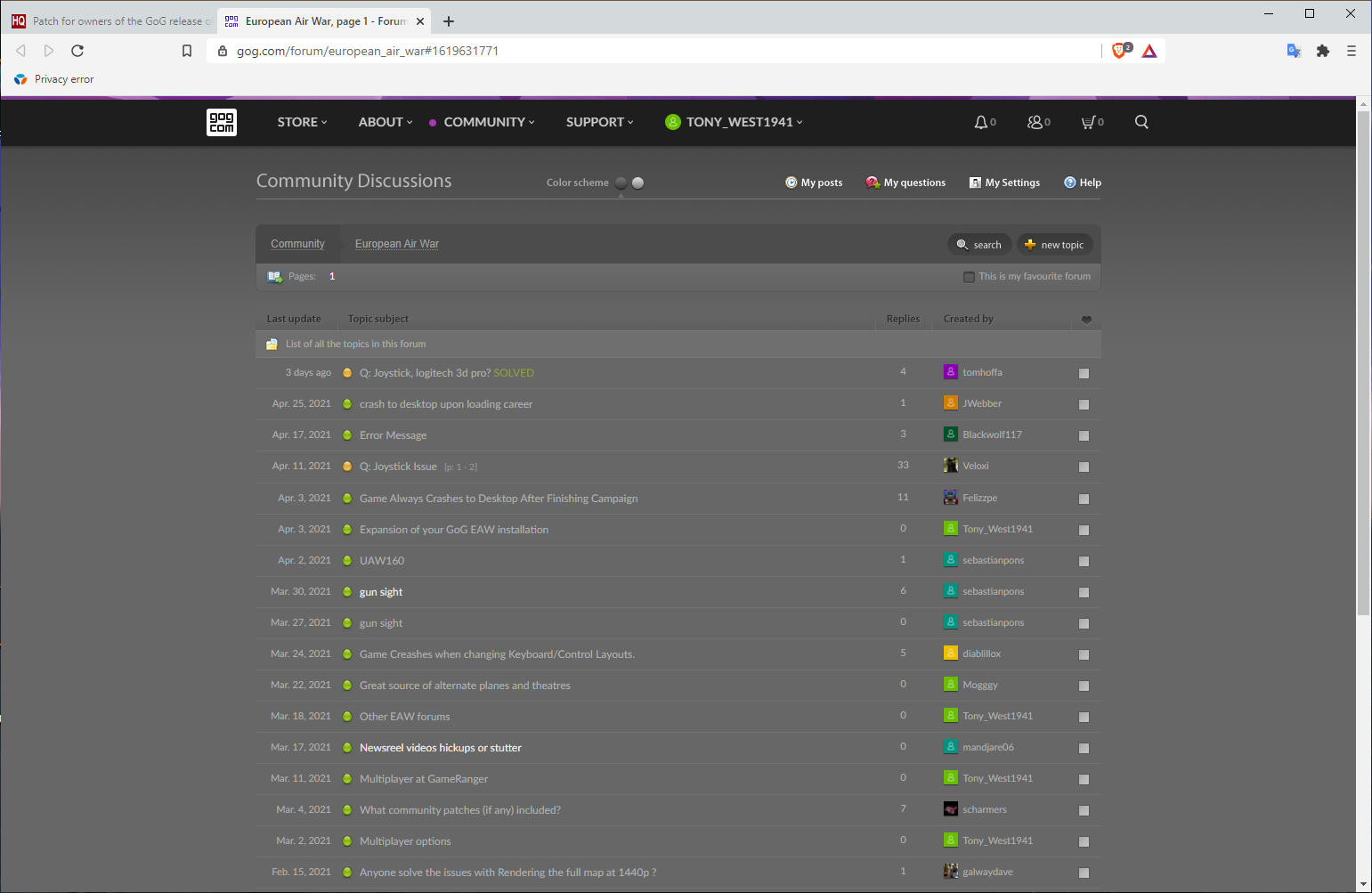Click Community breadcrumb link
Viewport: 1372px width, 893px height.
(x=297, y=244)
